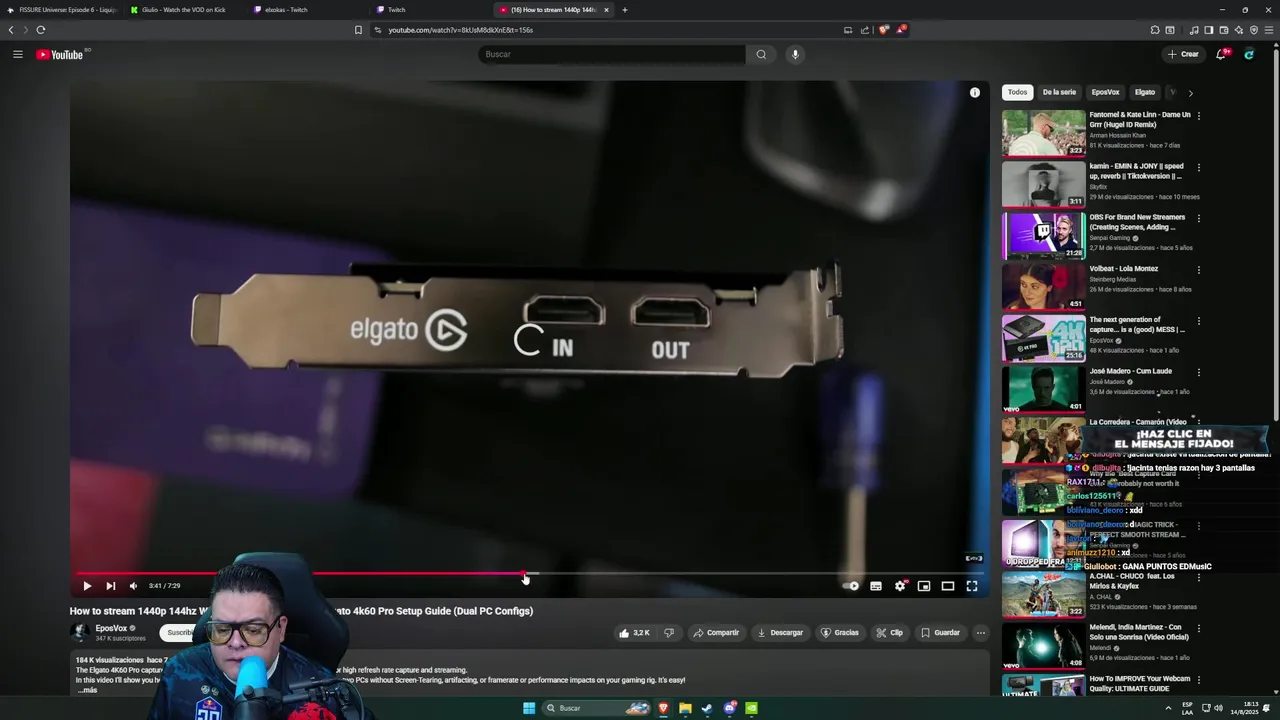Focus the YouTube Buscar search box
The image size is (1280, 720).
coord(612,54)
